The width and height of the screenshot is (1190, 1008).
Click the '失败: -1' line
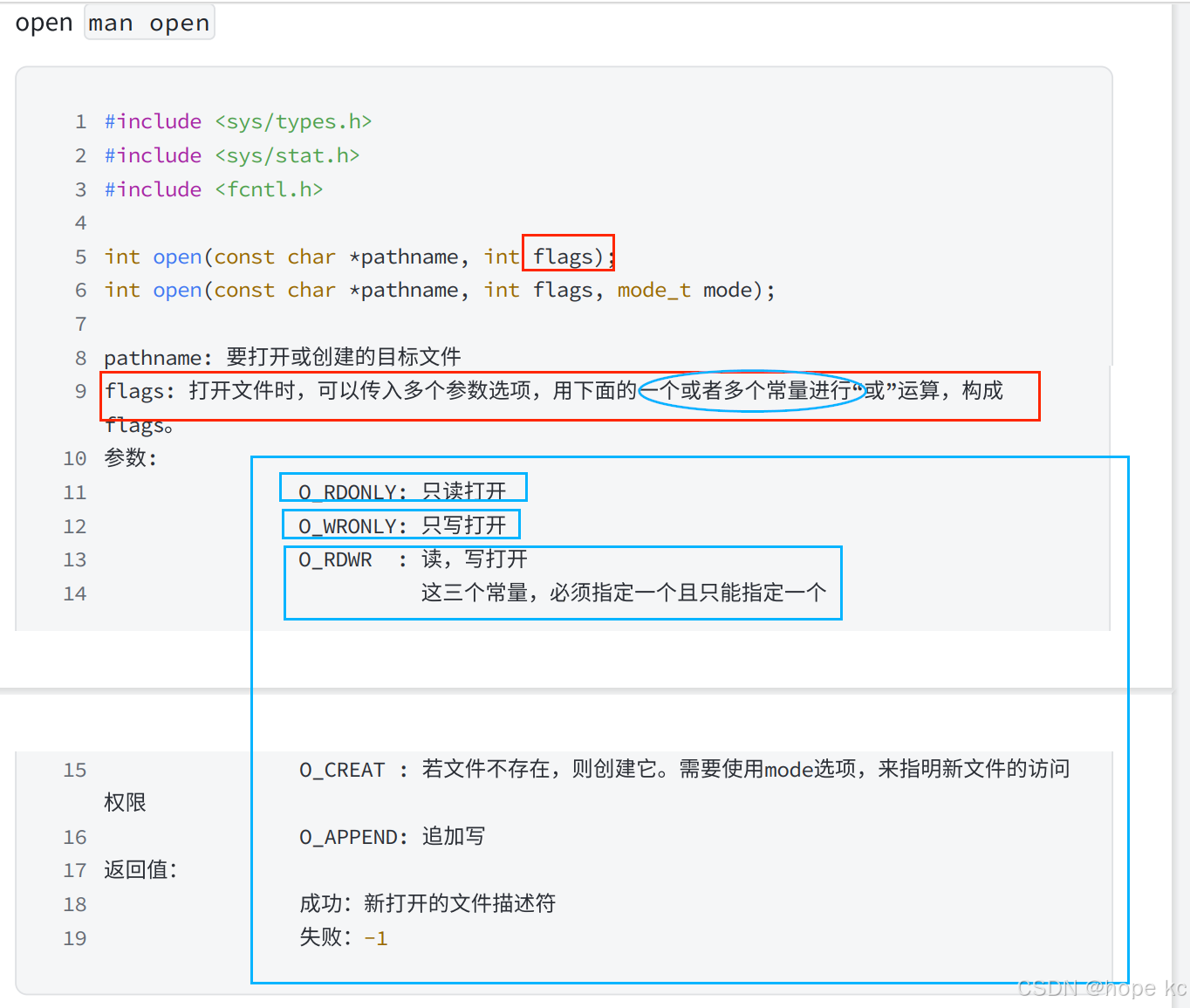pos(344,937)
